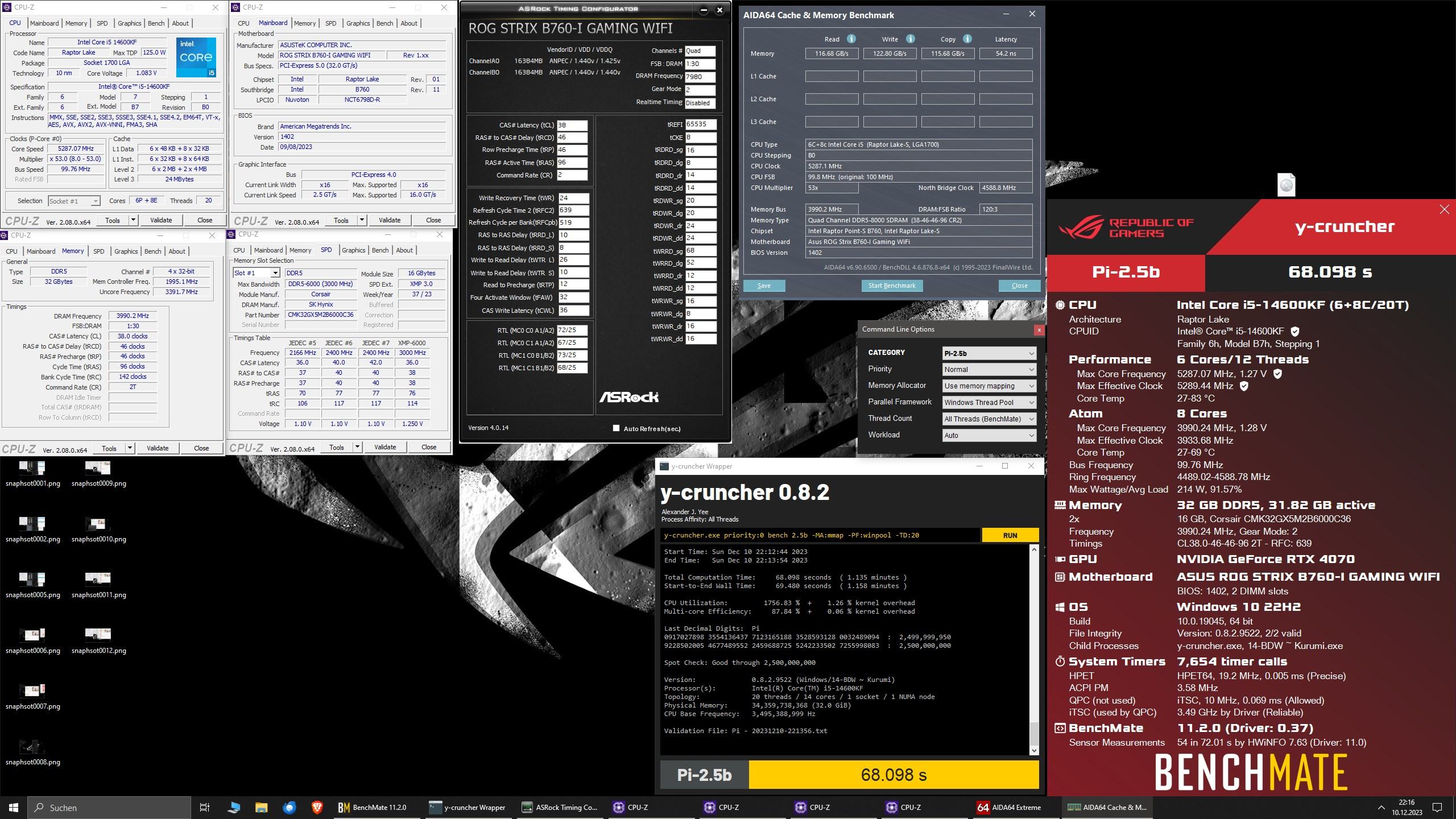Image resolution: width=1456 pixels, height=819 pixels.
Task: Select CPU tab in CPU-Z Mainboard window
Action: click(x=243, y=23)
